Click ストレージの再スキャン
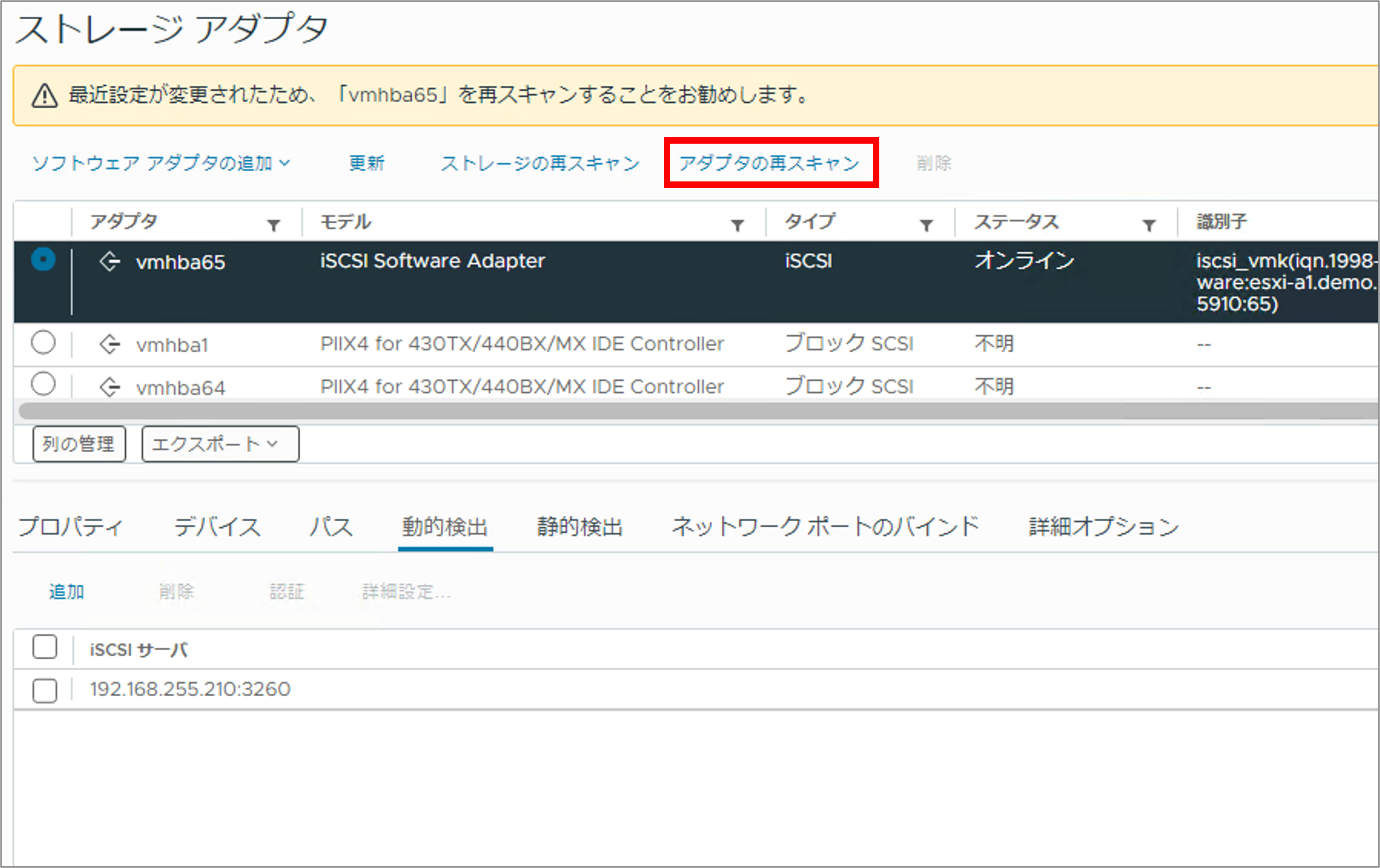 [x=540, y=163]
